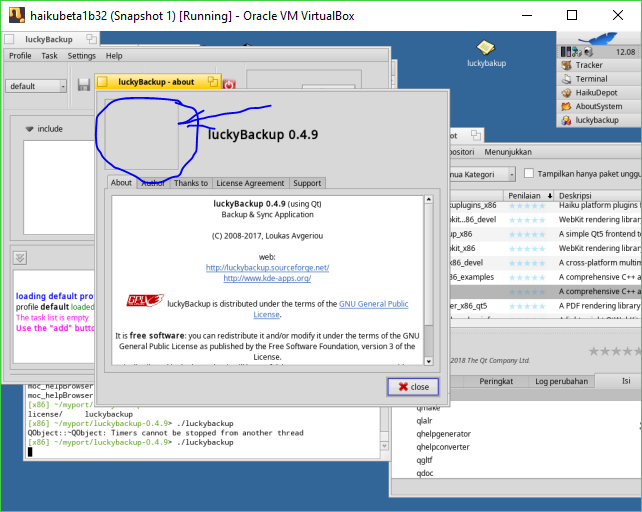Switch to Terminal in the Deskbar
The width and height of the screenshot is (642, 512).
click(x=599, y=79)
